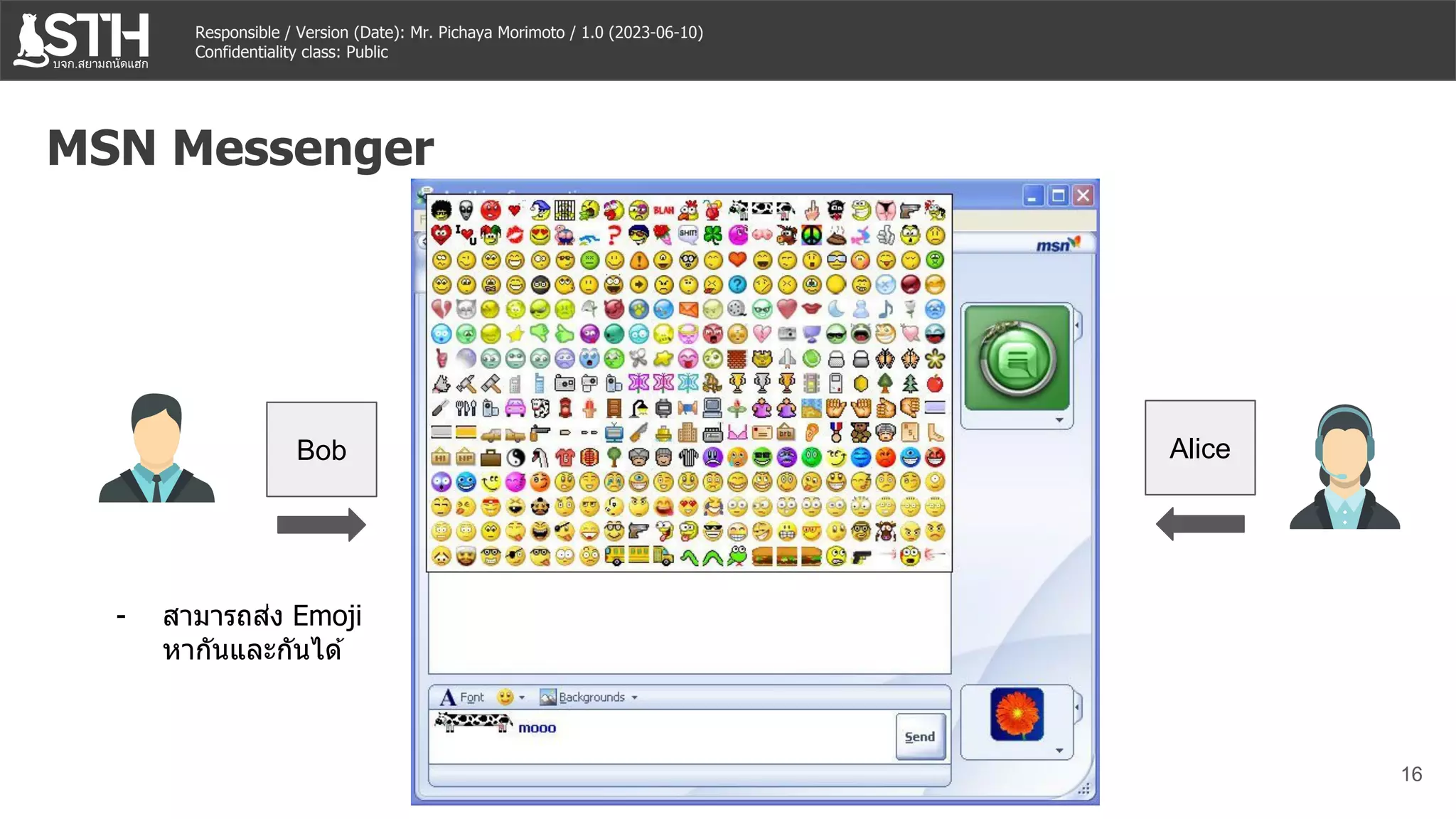This screenshot has width=1456, height=819.
Task: Choose the I heart U emoticon
Action: [466, 235]
